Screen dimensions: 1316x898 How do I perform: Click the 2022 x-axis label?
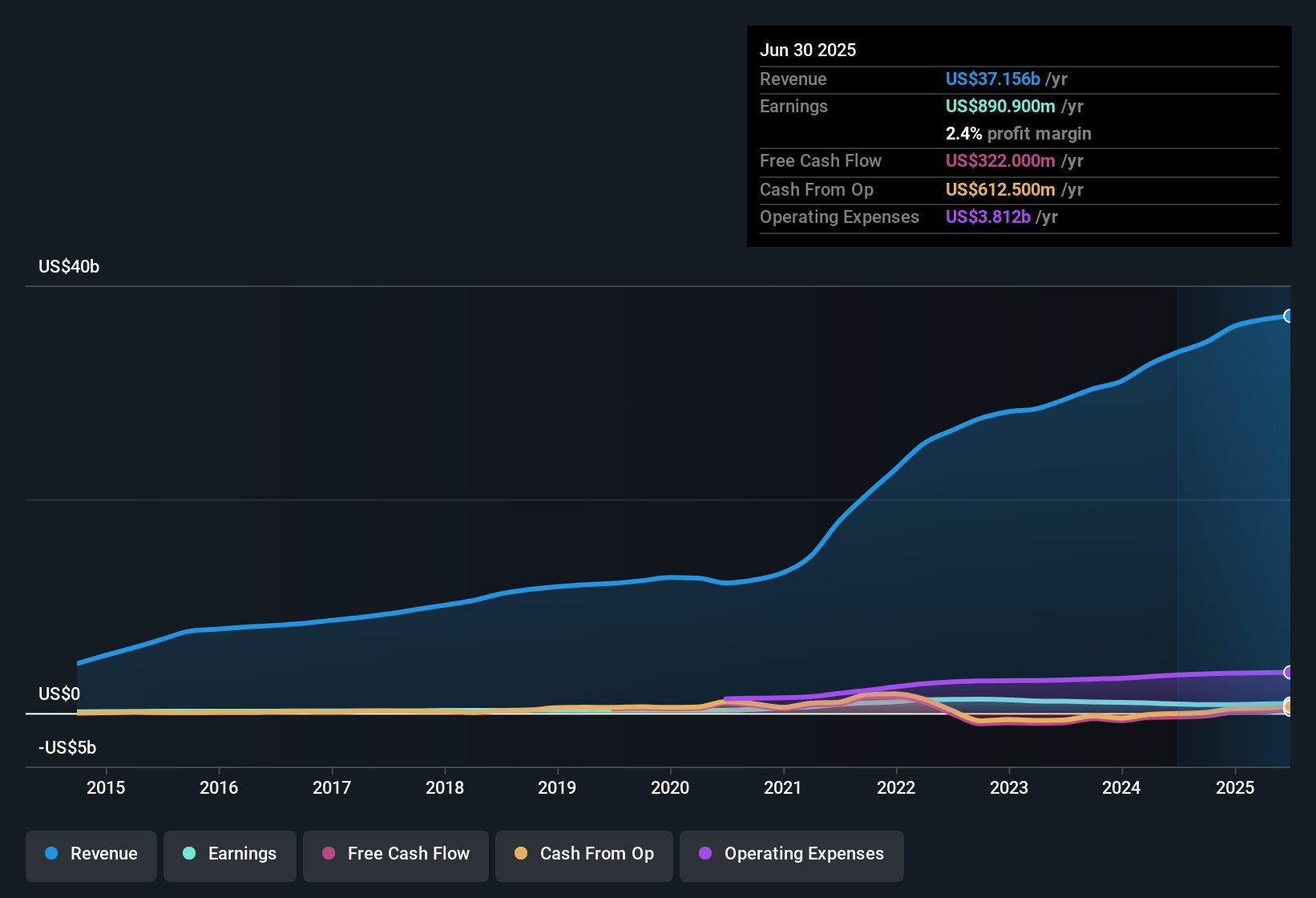coord(896,787)
